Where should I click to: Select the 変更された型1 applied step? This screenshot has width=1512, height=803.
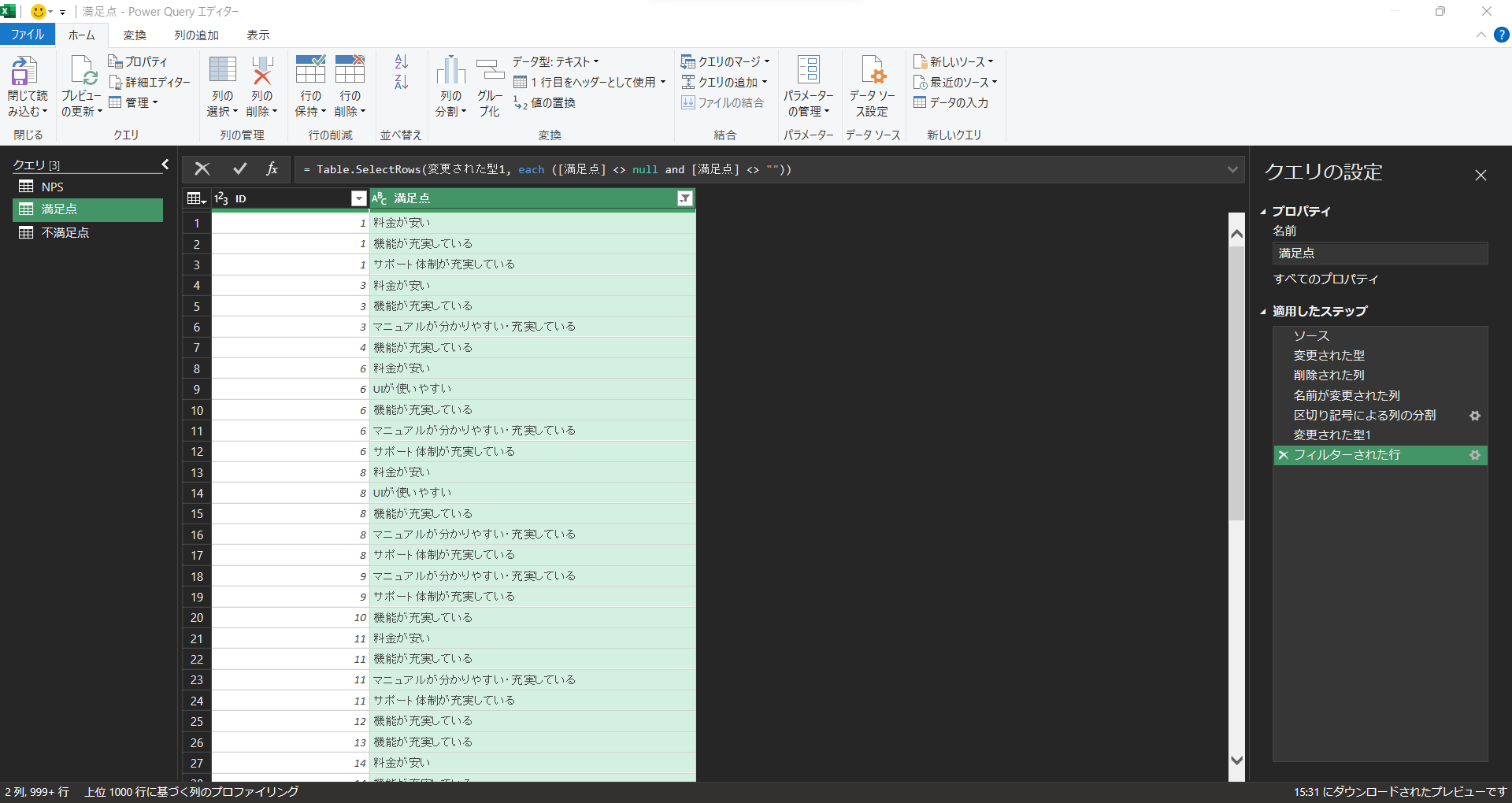tap(1380, 435)
